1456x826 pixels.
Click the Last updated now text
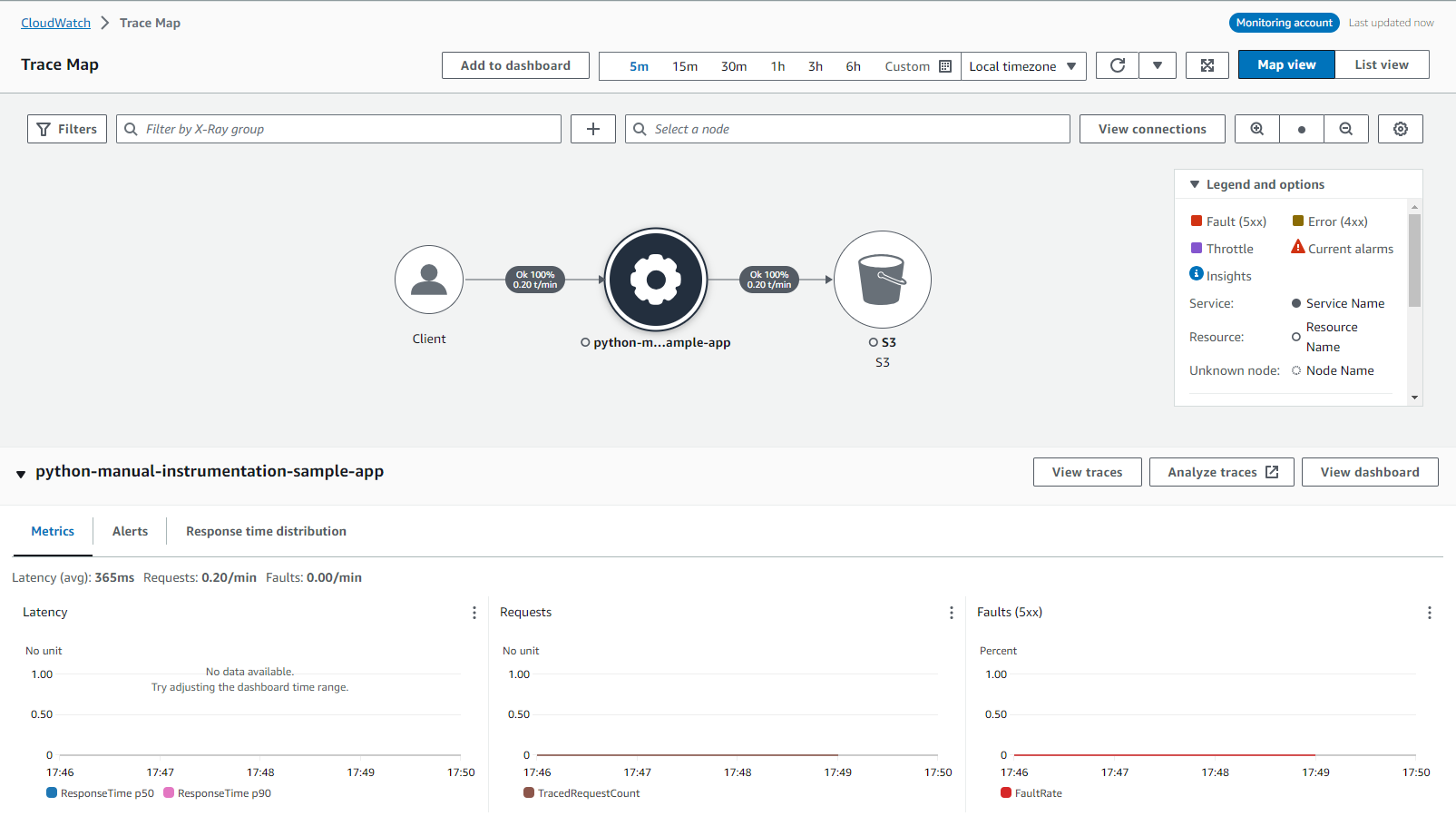pyautogui.click(x=1391, y=23)
